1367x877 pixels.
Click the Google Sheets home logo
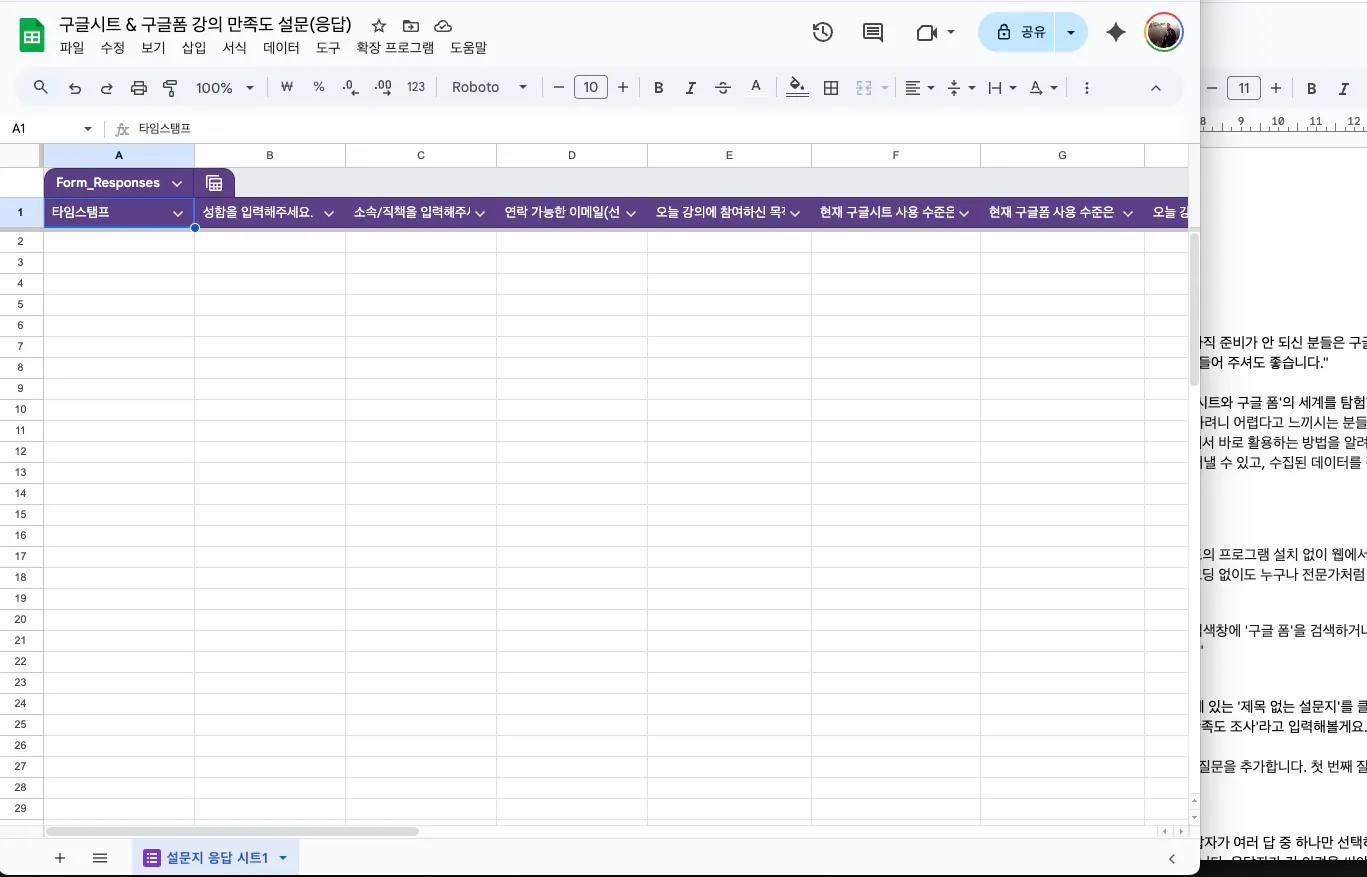coord(32,35)
